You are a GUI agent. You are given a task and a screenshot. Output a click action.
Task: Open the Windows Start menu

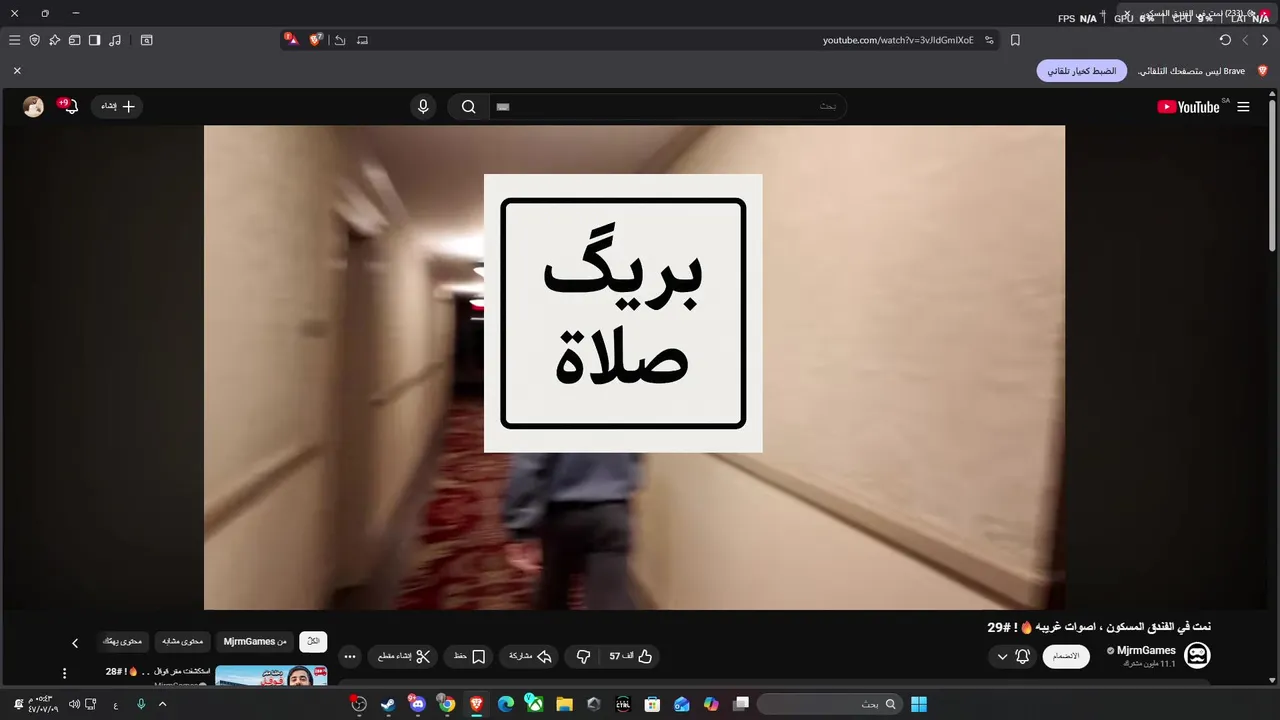pos(919,704)
